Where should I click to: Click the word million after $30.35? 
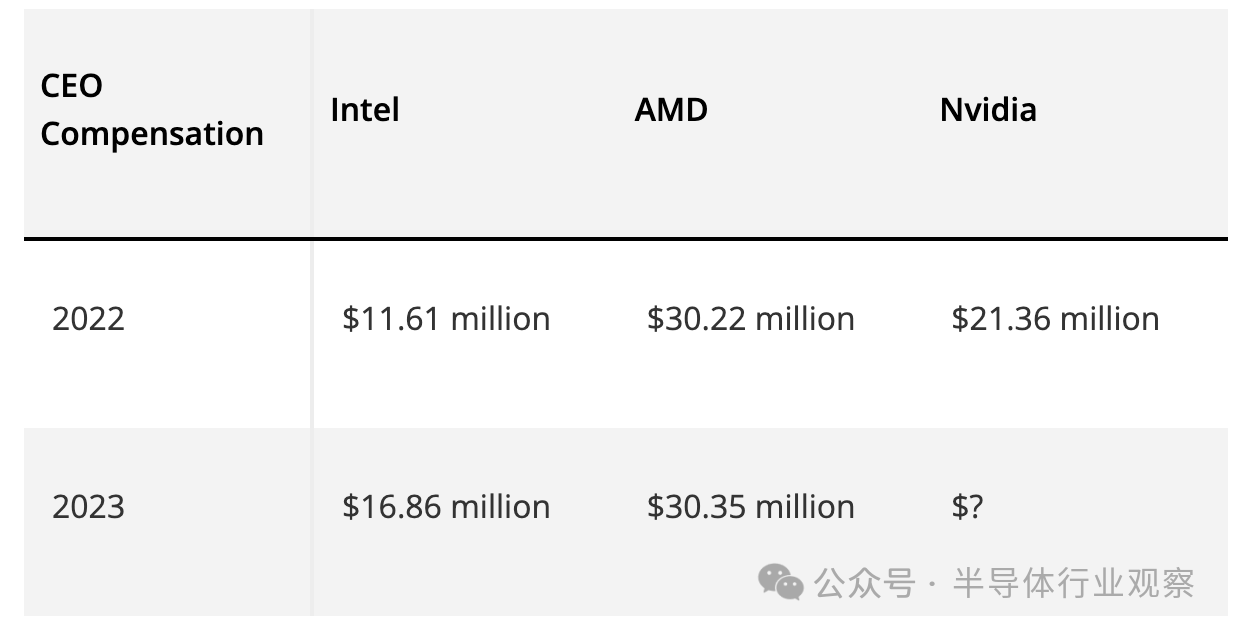point(805,507)
